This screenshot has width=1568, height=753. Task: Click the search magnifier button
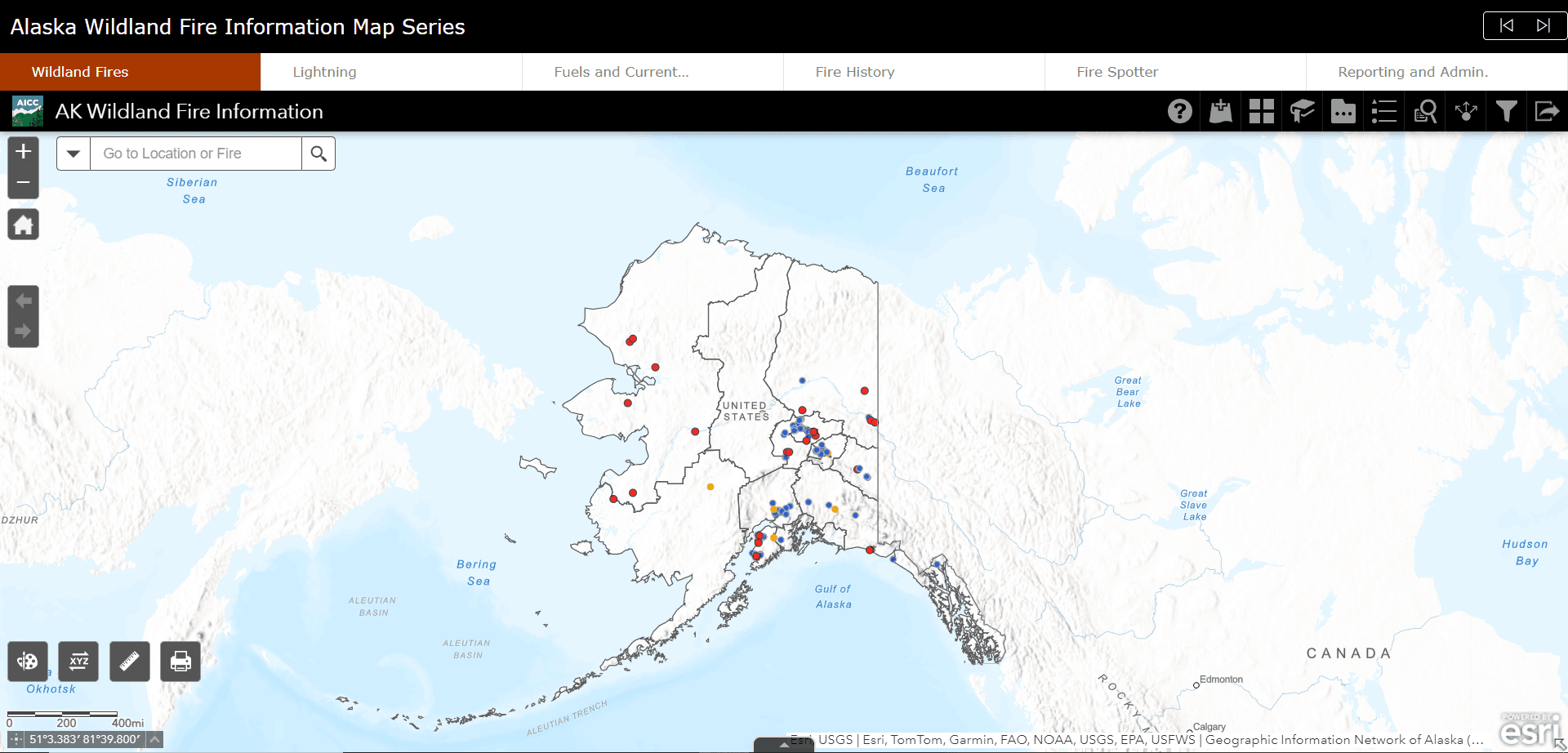pos(318,154)
